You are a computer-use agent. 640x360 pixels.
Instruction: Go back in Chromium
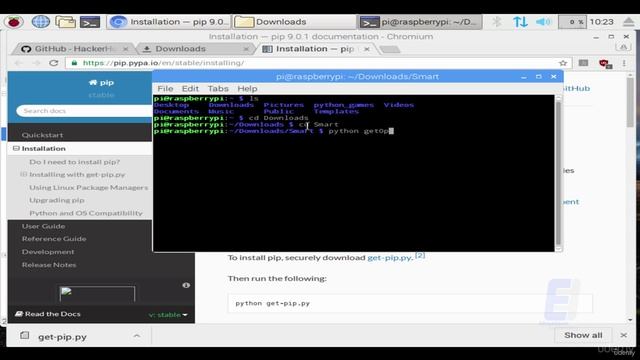(x=18, y=63)
